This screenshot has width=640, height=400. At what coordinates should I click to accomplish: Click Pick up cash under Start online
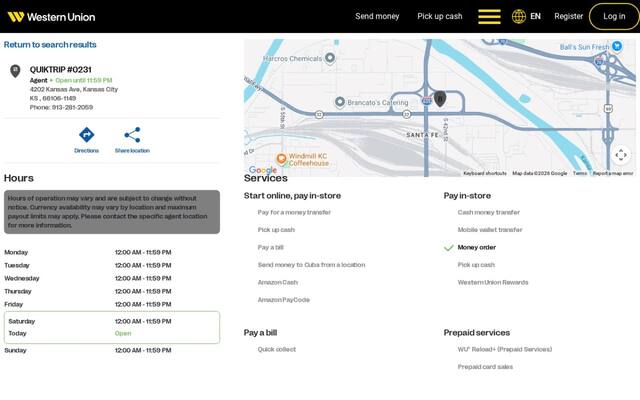click(x=276, y=230)
